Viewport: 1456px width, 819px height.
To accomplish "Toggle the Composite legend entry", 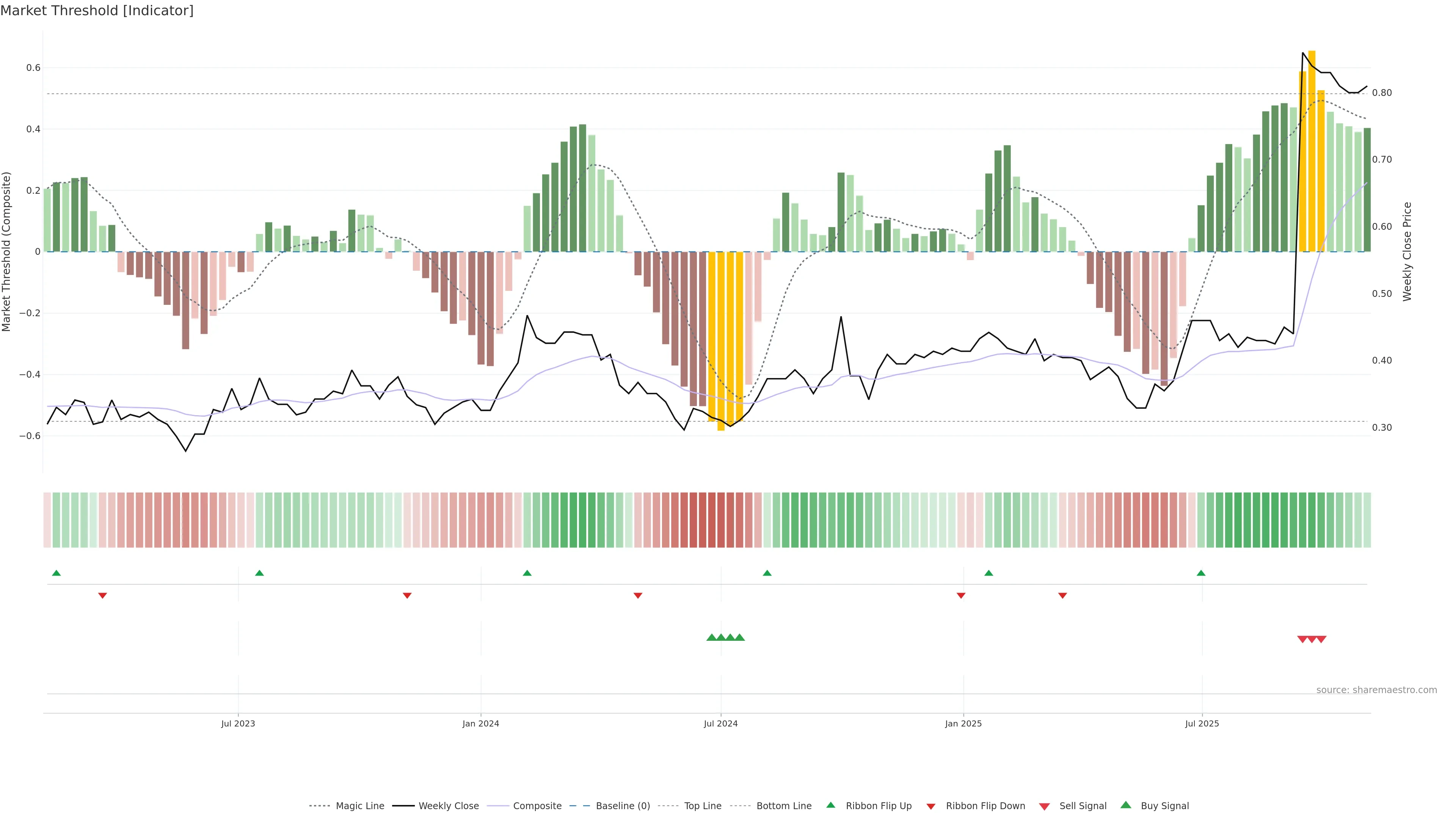I will (x=537, y=806).
